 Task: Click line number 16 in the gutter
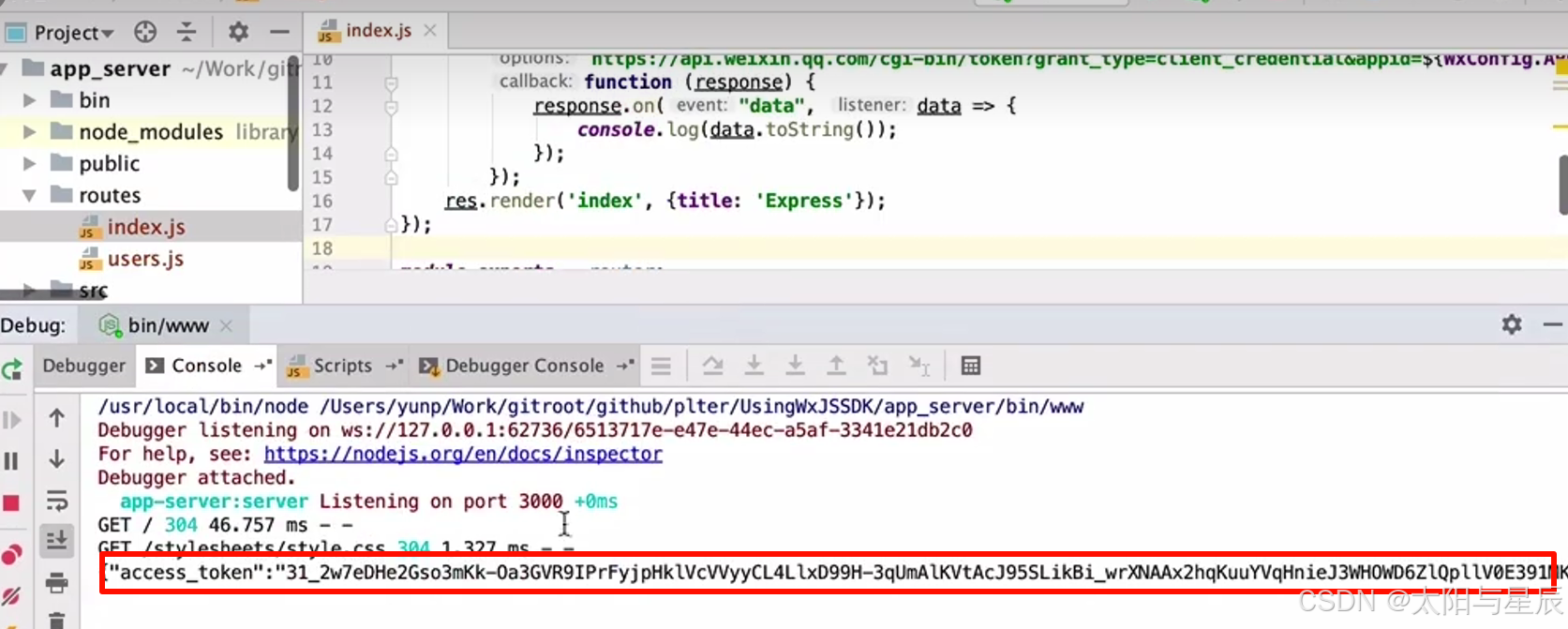pyautogui.click(x=322, y=201)
